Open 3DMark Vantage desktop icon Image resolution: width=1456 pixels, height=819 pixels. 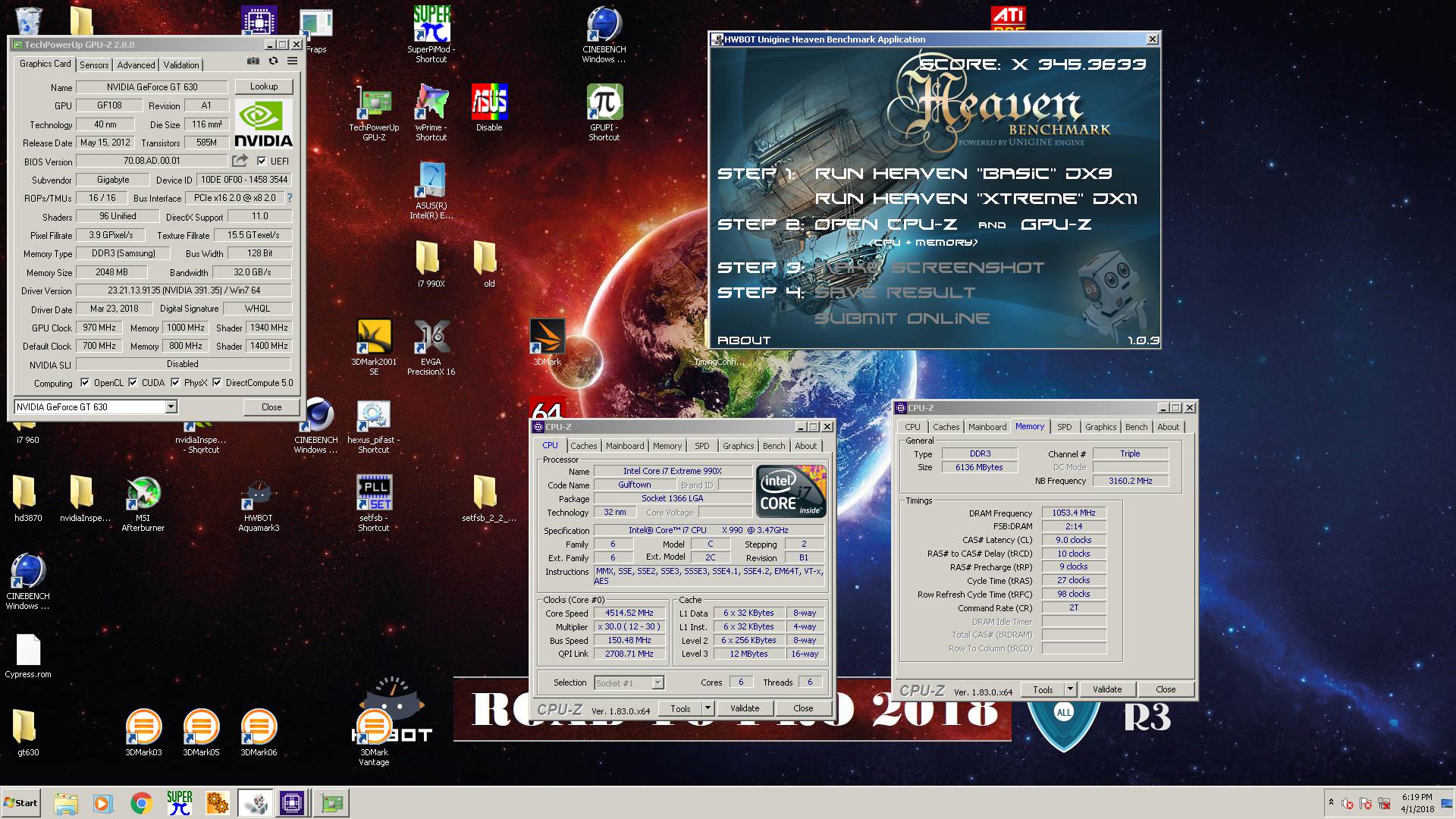tap(374, 737)
